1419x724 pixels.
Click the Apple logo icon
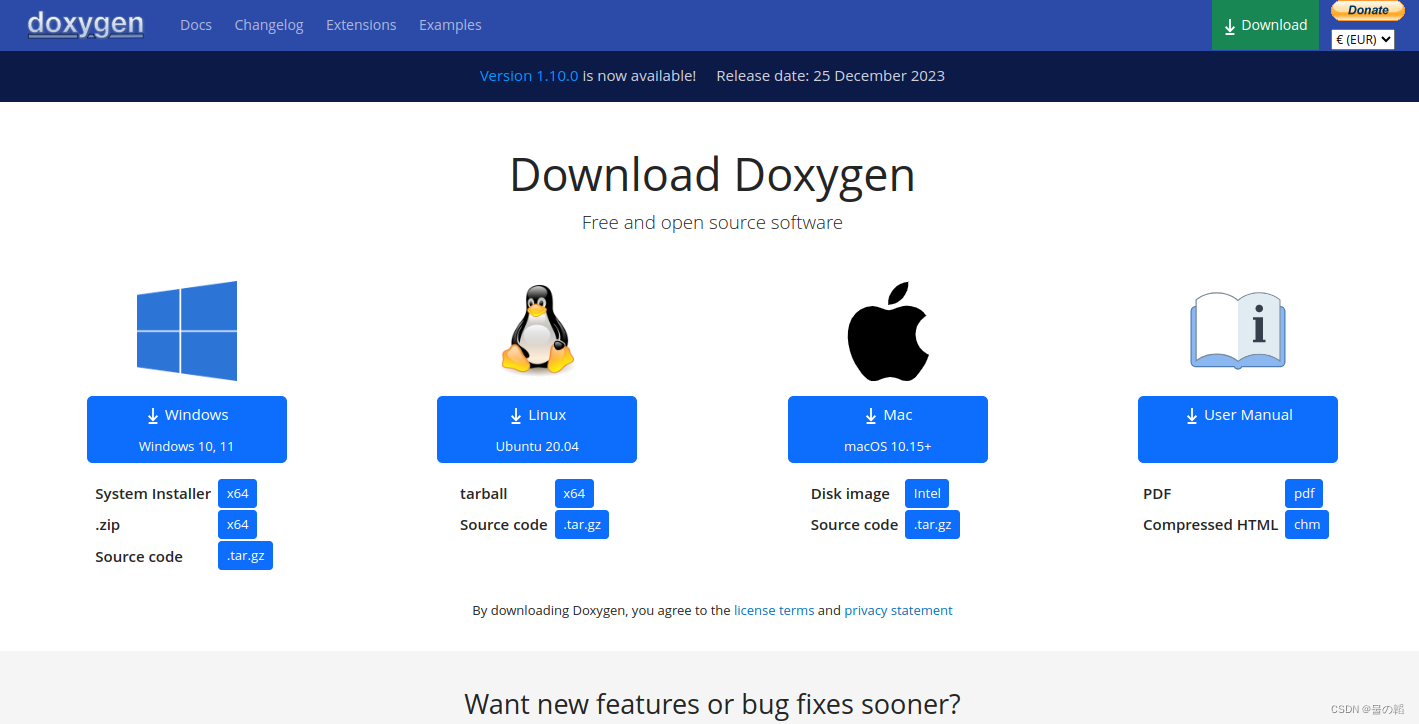pyautogui.click(x=887, y=330)
